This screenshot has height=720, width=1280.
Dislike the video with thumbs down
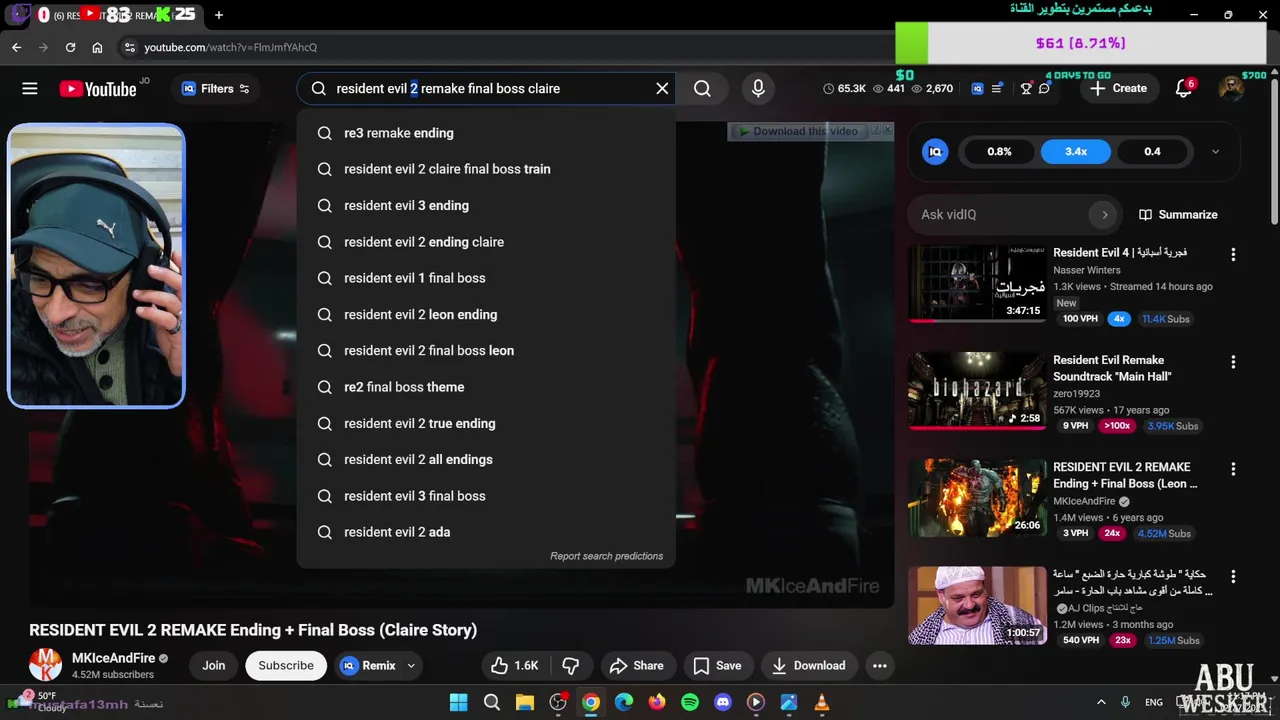571,666
